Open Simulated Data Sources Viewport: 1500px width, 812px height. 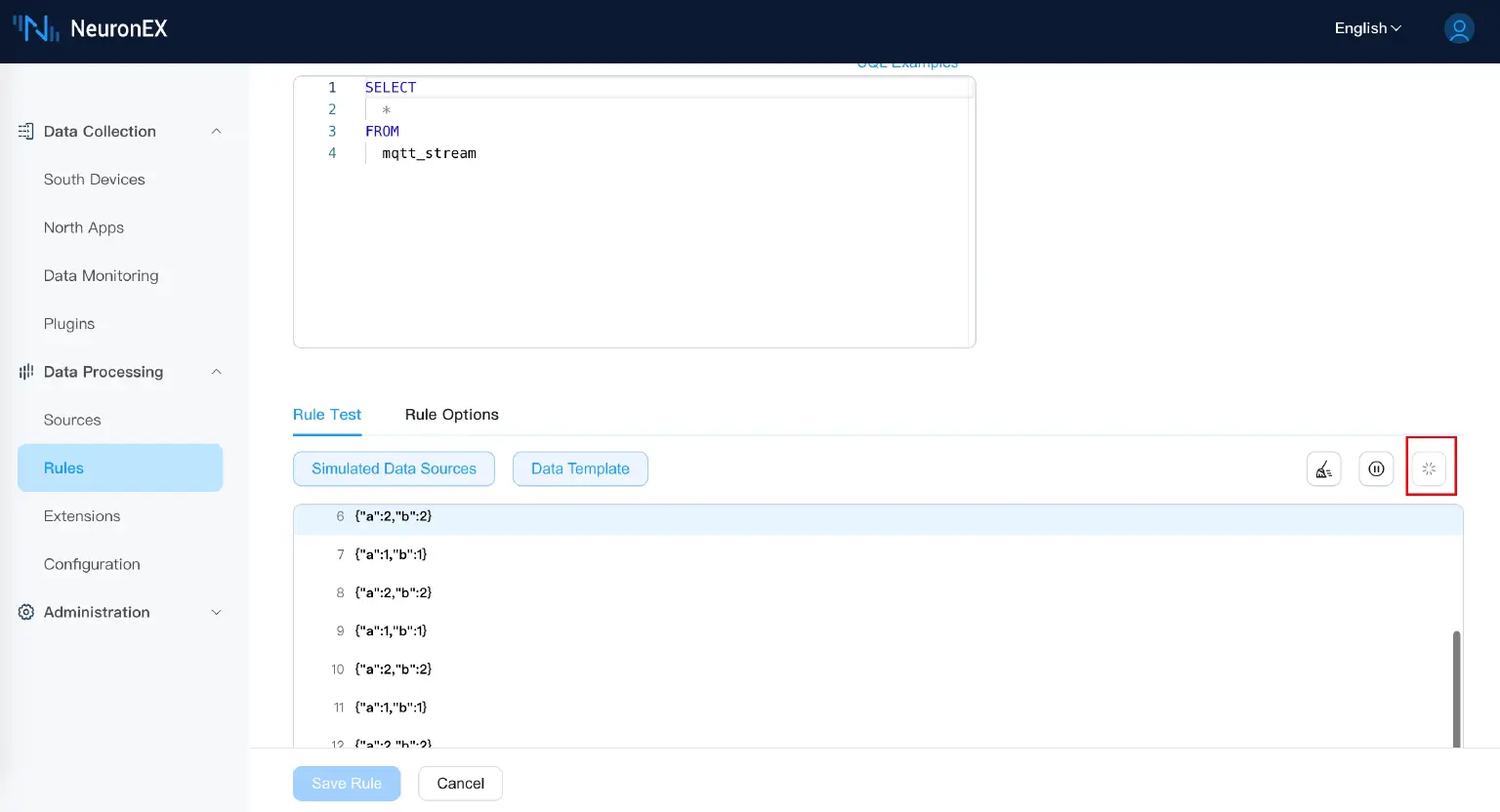(394, 468)
